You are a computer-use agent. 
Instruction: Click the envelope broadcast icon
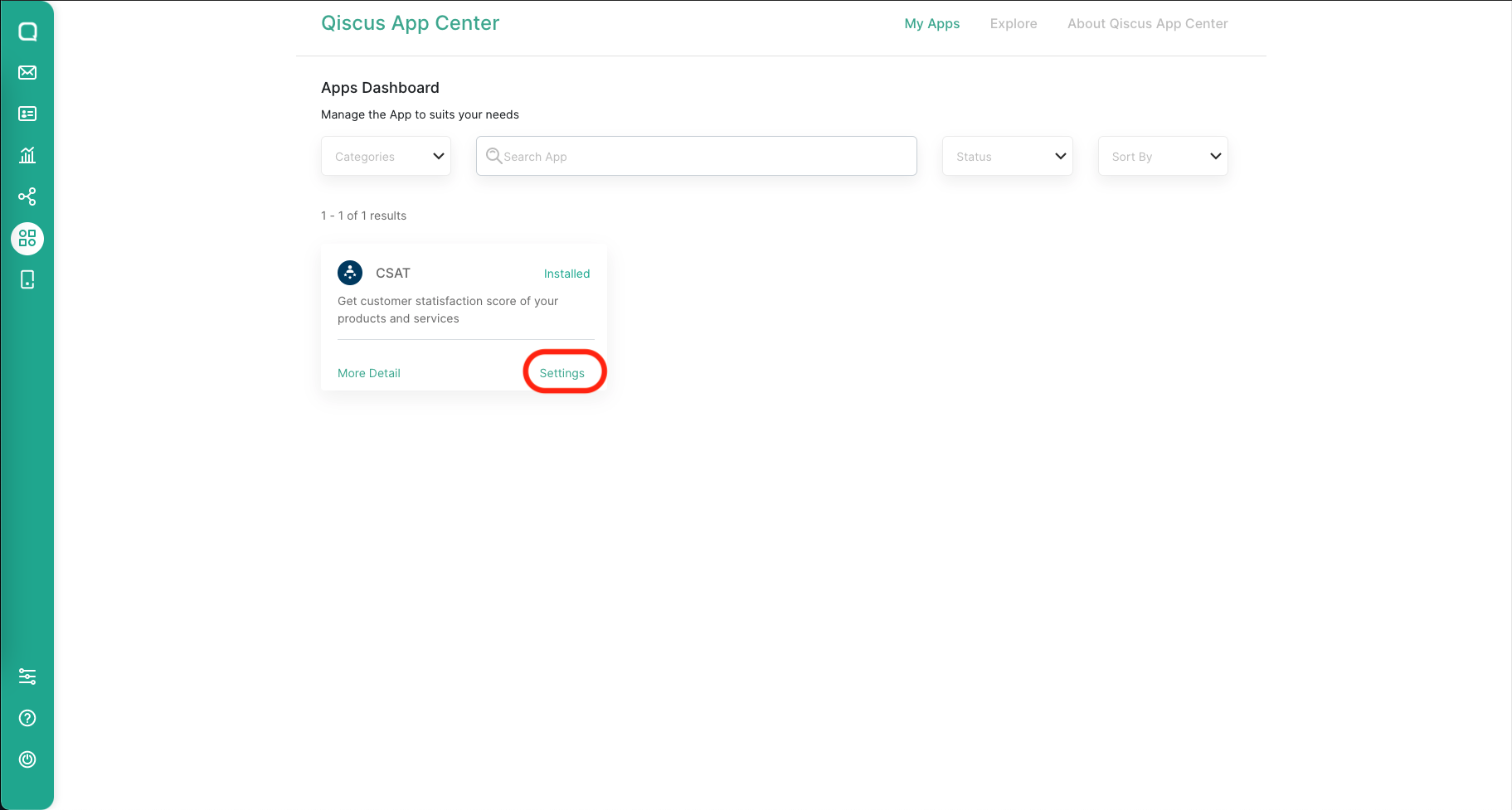(27, 73)
